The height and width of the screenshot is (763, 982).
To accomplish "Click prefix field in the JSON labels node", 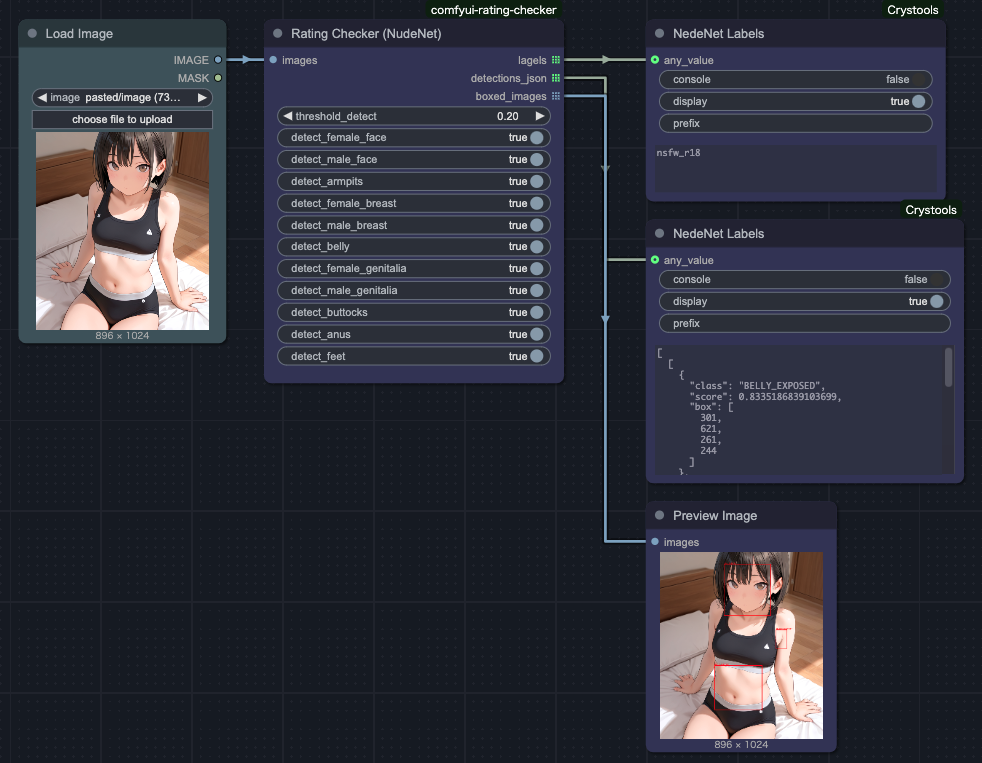I will tap(805, 323).
